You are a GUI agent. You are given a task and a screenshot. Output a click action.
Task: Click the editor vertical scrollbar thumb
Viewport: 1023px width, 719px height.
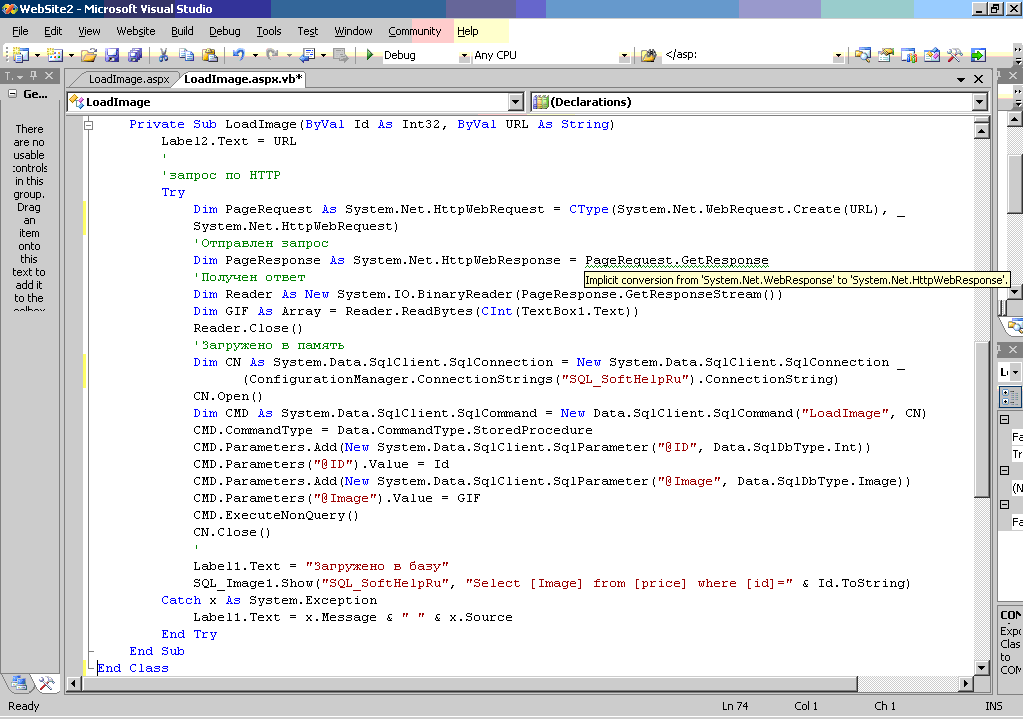tap(982, 418)
